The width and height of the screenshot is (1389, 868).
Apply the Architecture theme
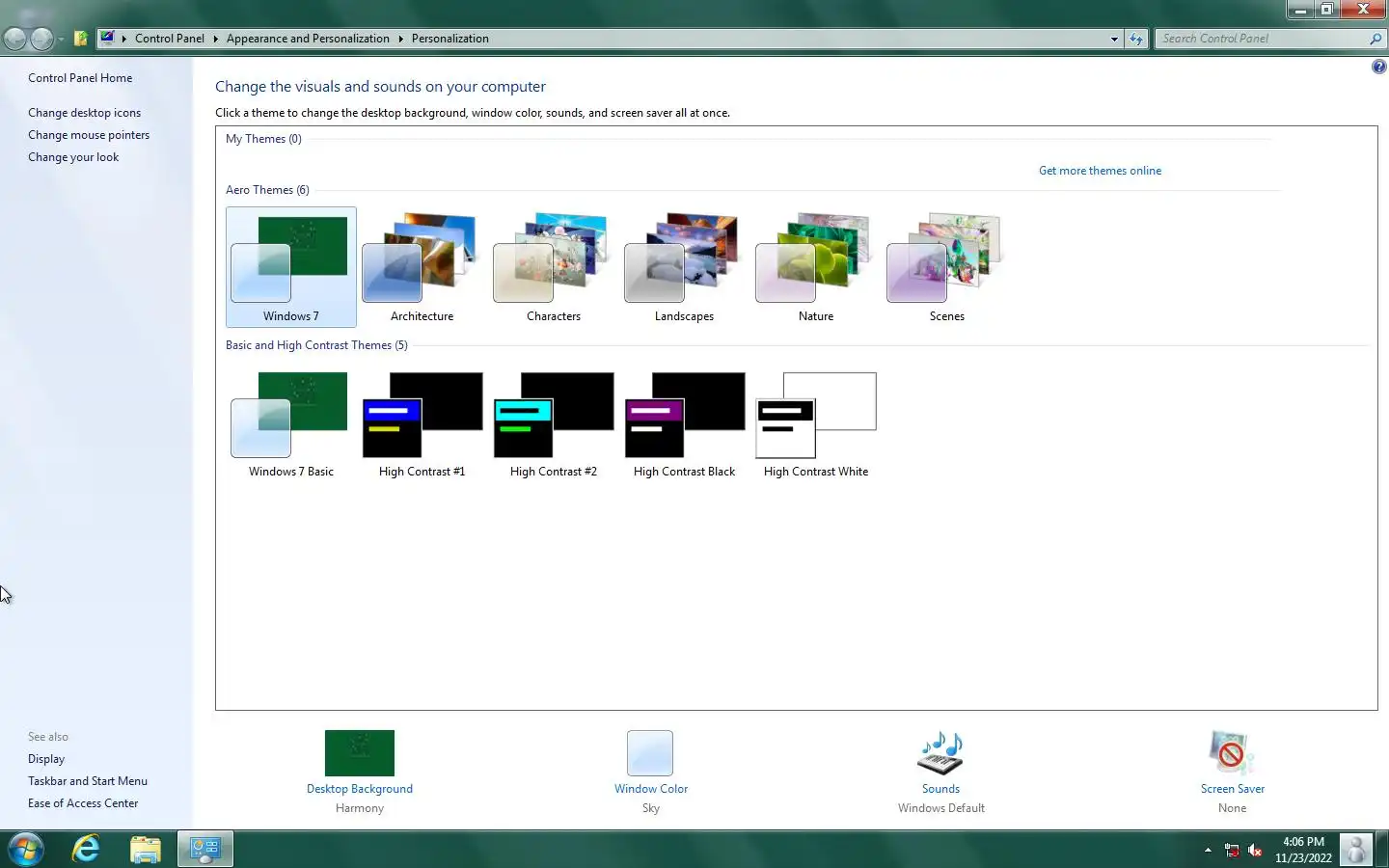422,267
